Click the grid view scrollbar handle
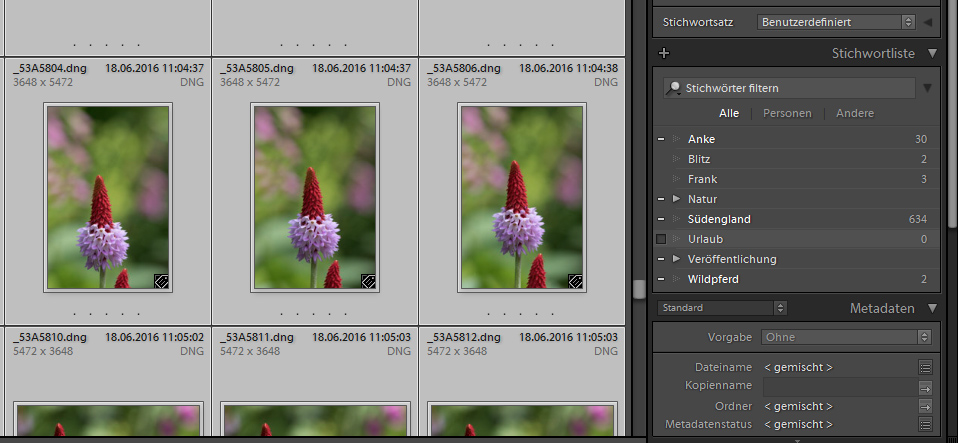 click(639, 290)
